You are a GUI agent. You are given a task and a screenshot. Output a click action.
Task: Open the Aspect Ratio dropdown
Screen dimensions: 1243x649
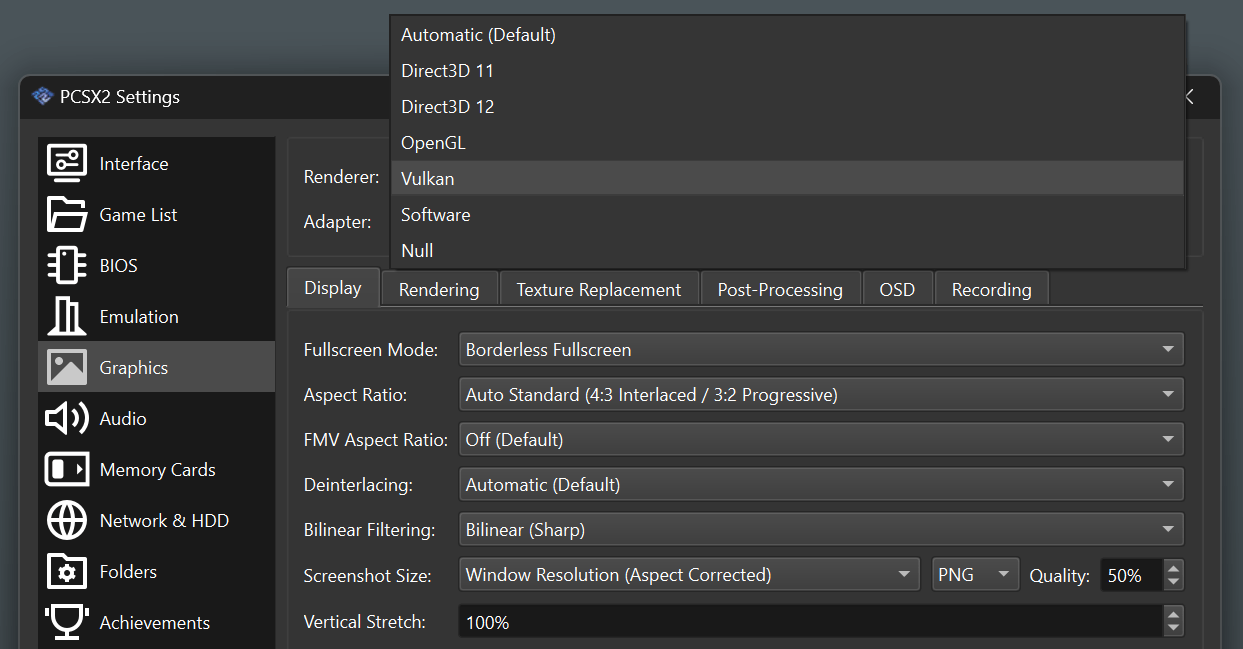821,394
